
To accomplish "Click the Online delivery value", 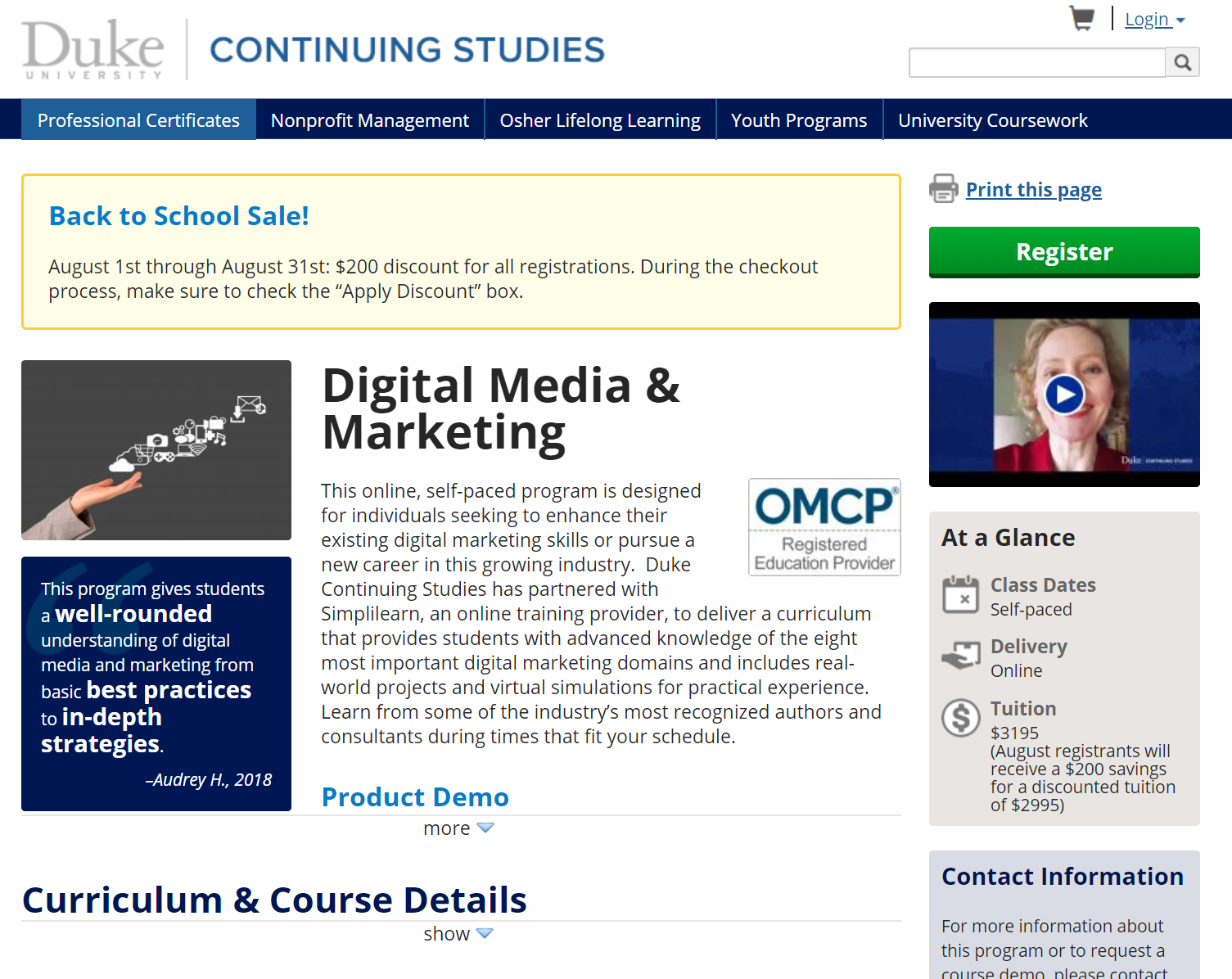I will (1017, 670).
